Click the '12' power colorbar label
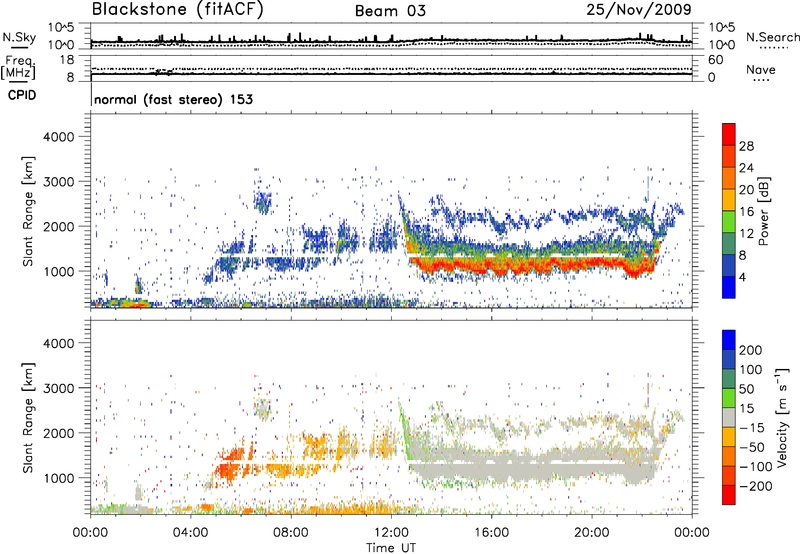Image resolution: width=800 pixels, height=554 pixels. pyautogui.click(x=746, y=234)
